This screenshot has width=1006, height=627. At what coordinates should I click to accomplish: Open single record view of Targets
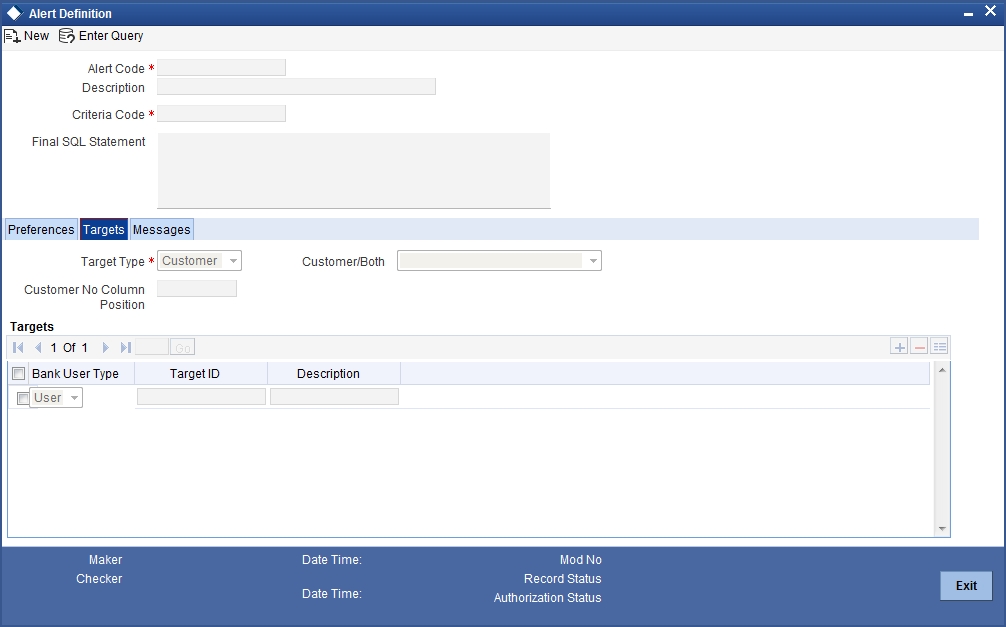[x=939, y=347]
